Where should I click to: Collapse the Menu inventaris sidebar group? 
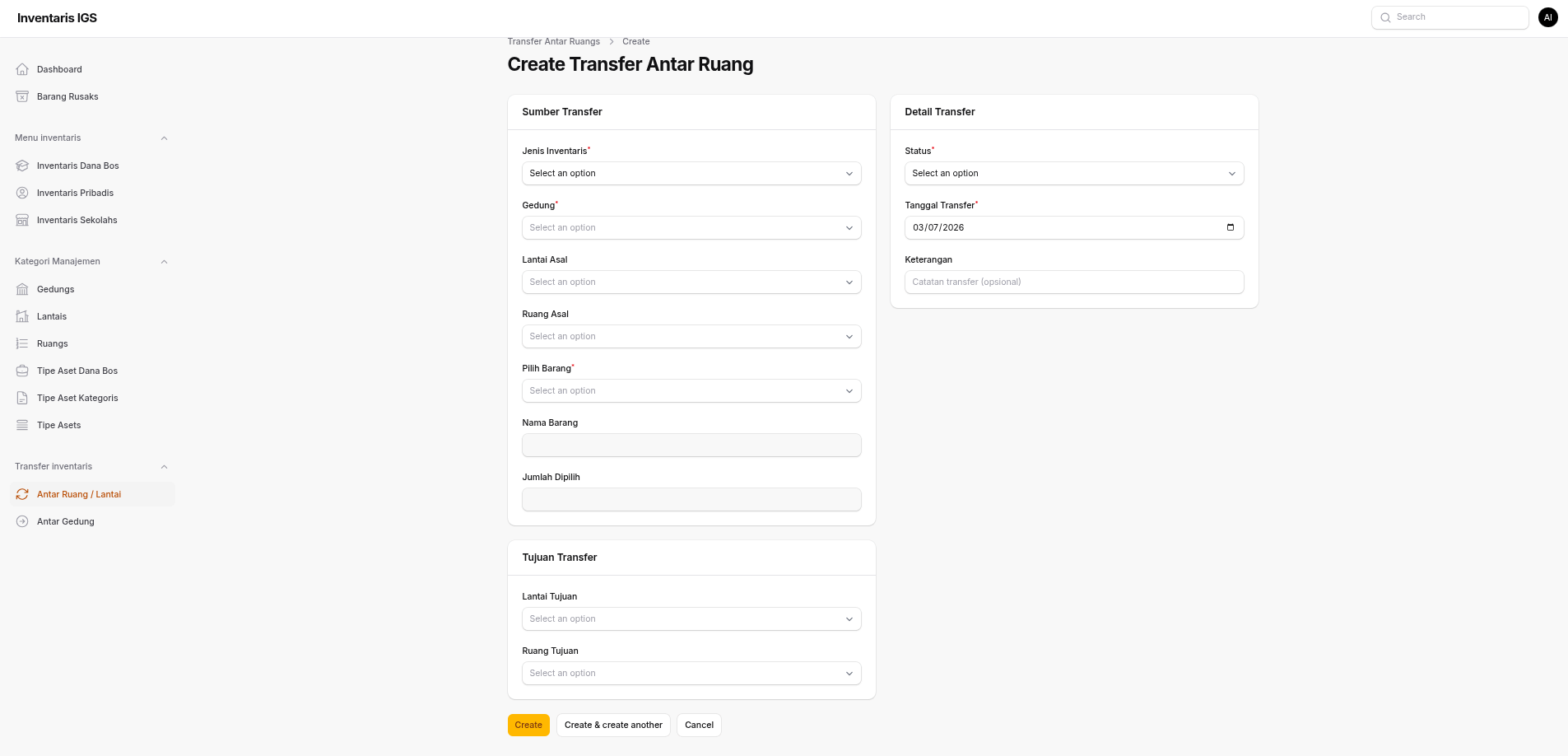click(x=164, y=138)
